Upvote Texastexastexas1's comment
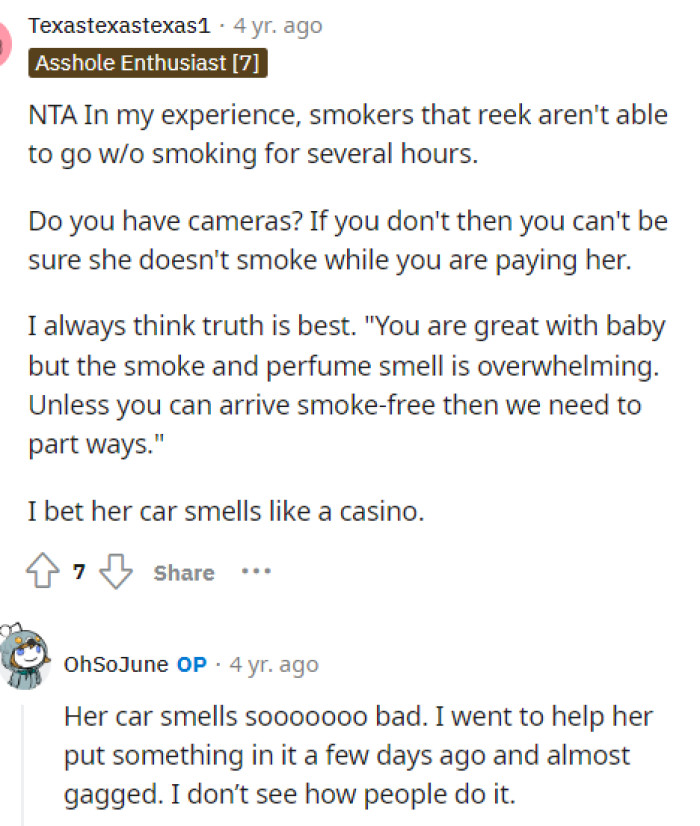Screen dimensions: 700x826 (41, 572)
